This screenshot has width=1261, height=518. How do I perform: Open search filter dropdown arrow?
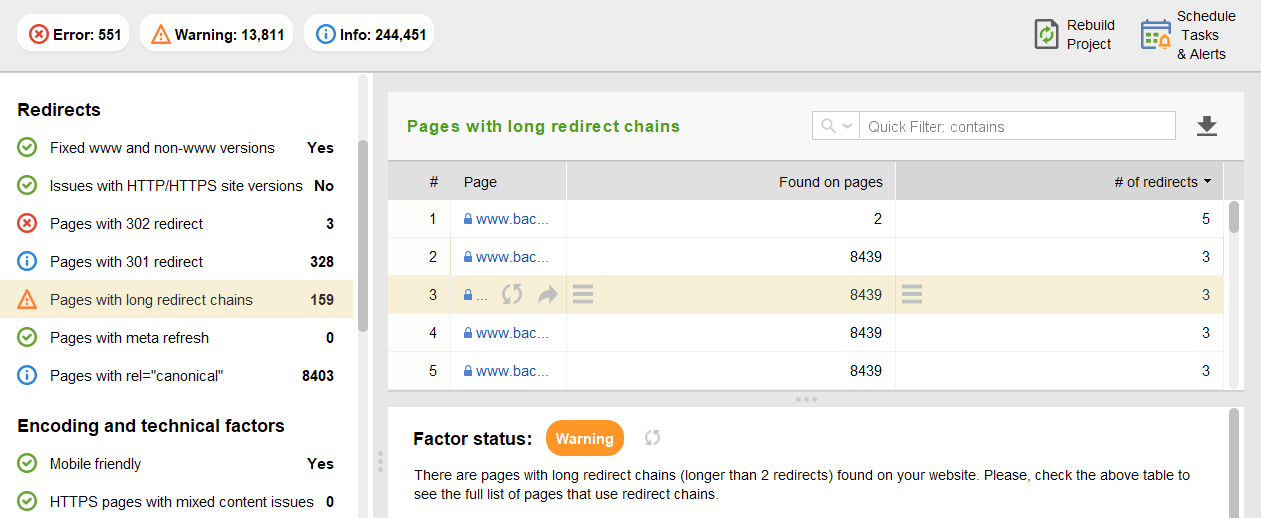pos(848,126)
